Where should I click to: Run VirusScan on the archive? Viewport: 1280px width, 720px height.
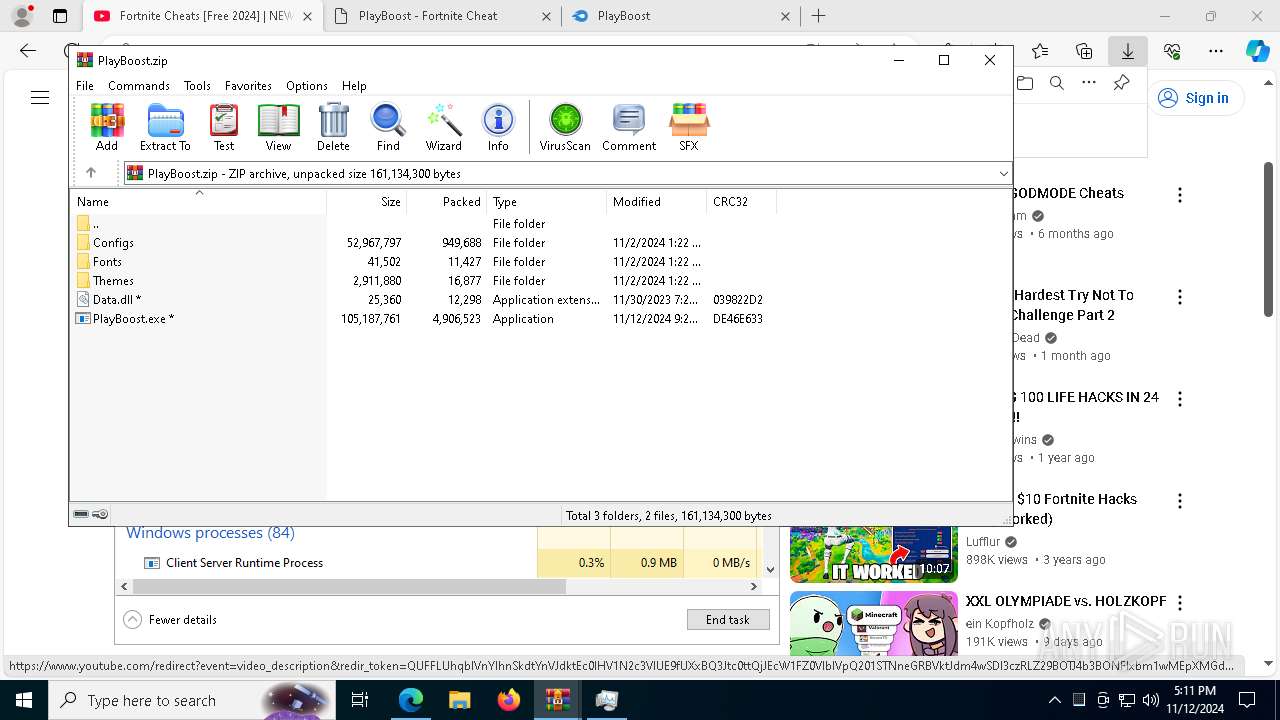click(565, 127)
